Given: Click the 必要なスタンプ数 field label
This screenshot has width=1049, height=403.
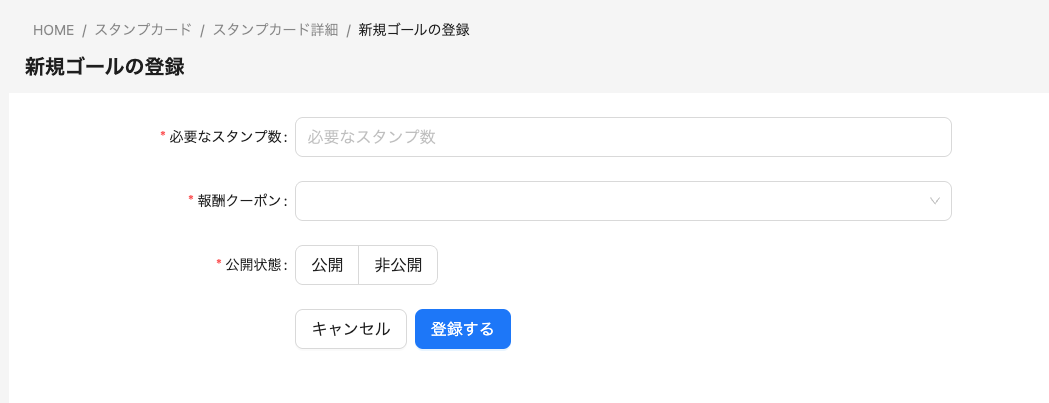Looking at the screenshot, I should [x=226, y=137].
